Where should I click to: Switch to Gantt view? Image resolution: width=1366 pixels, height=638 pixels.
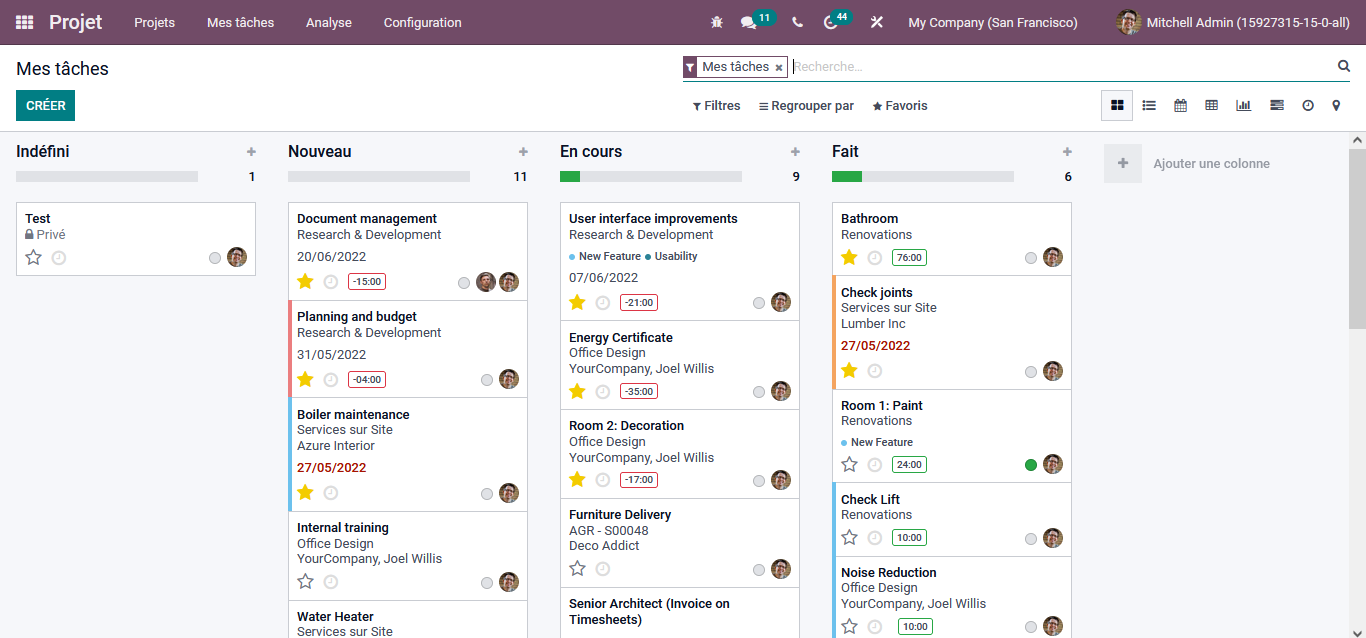pos(1276,105)
